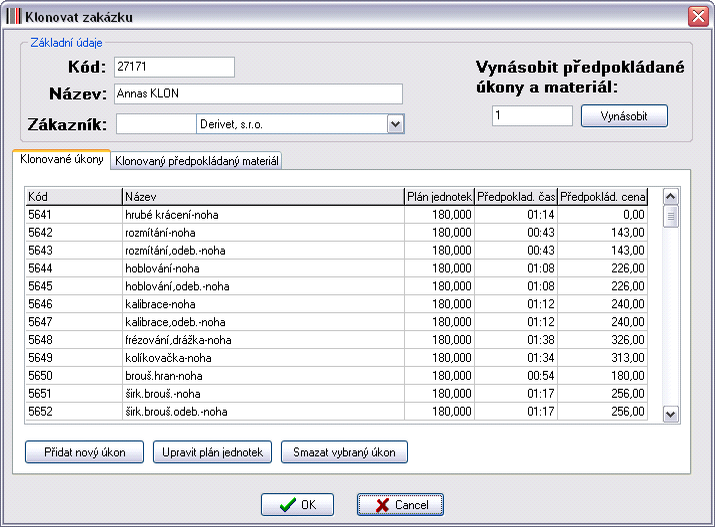Click the 01:14 time cell
Screen dimensions: 715x527
click(x=516, y=215)
